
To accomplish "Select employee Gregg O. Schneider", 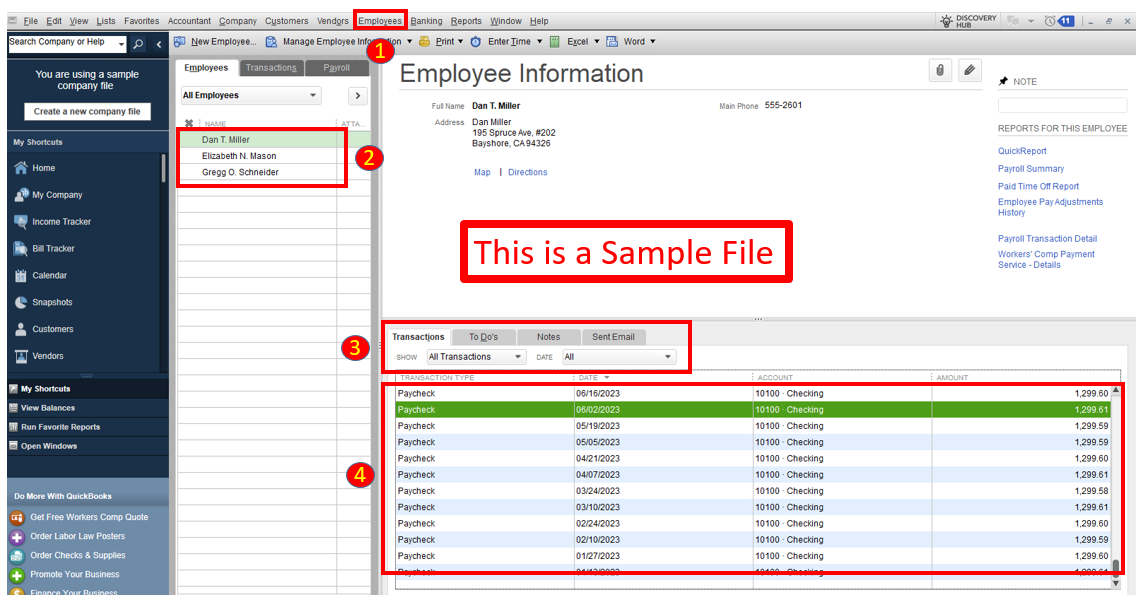I will 240,173.
